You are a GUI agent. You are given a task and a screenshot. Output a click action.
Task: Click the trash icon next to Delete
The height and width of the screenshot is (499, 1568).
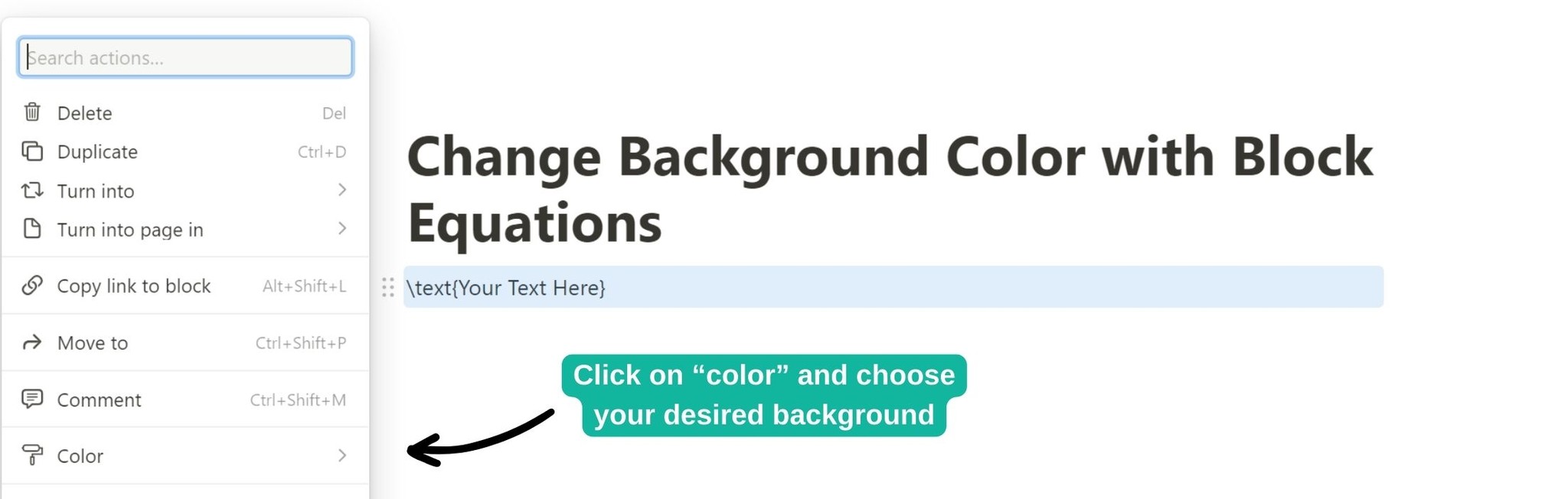coord(31,113)
